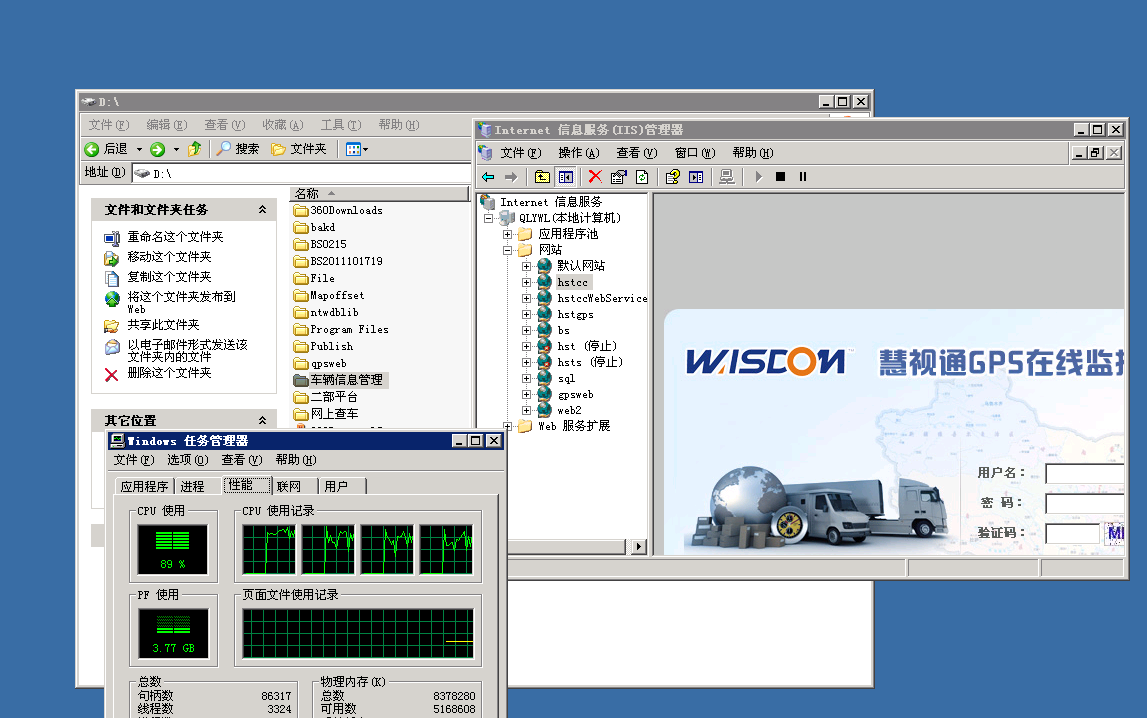Viewport: 1147px width, 718px height.
Task: Click 删除这个文件夹 task link
Action: pos(170,373)
